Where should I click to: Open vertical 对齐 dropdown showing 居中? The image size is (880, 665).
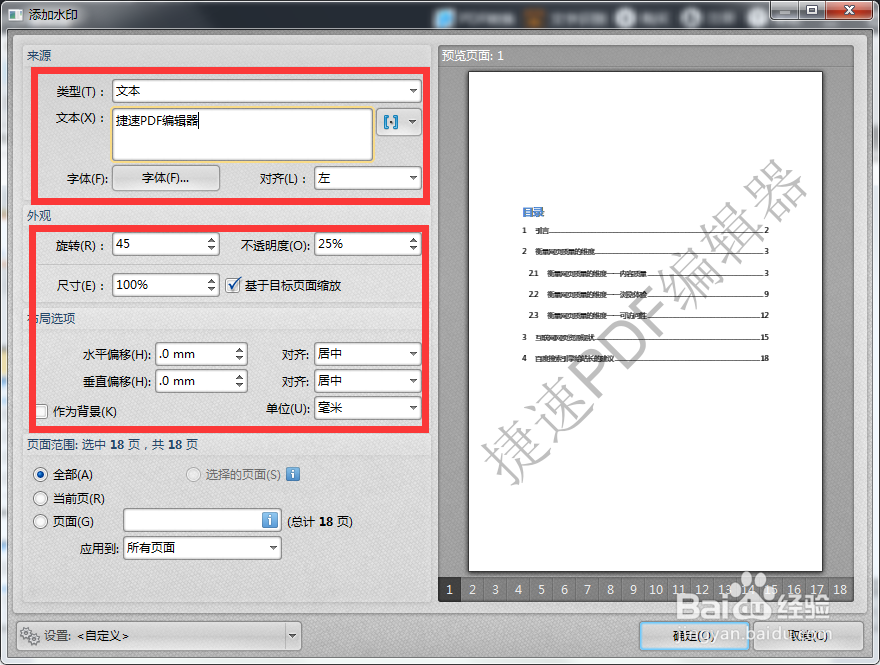click(x=368, y=381)
